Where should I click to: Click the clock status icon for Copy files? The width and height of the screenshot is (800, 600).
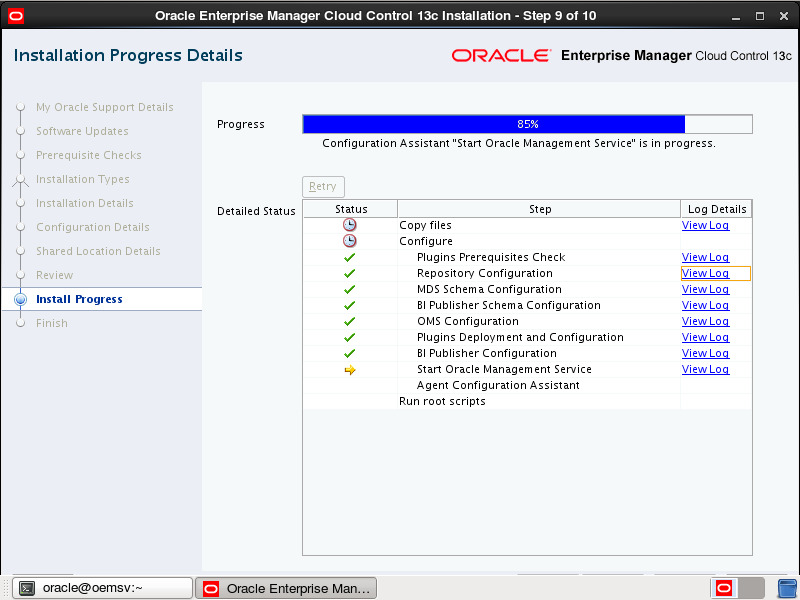click(349, 225)
